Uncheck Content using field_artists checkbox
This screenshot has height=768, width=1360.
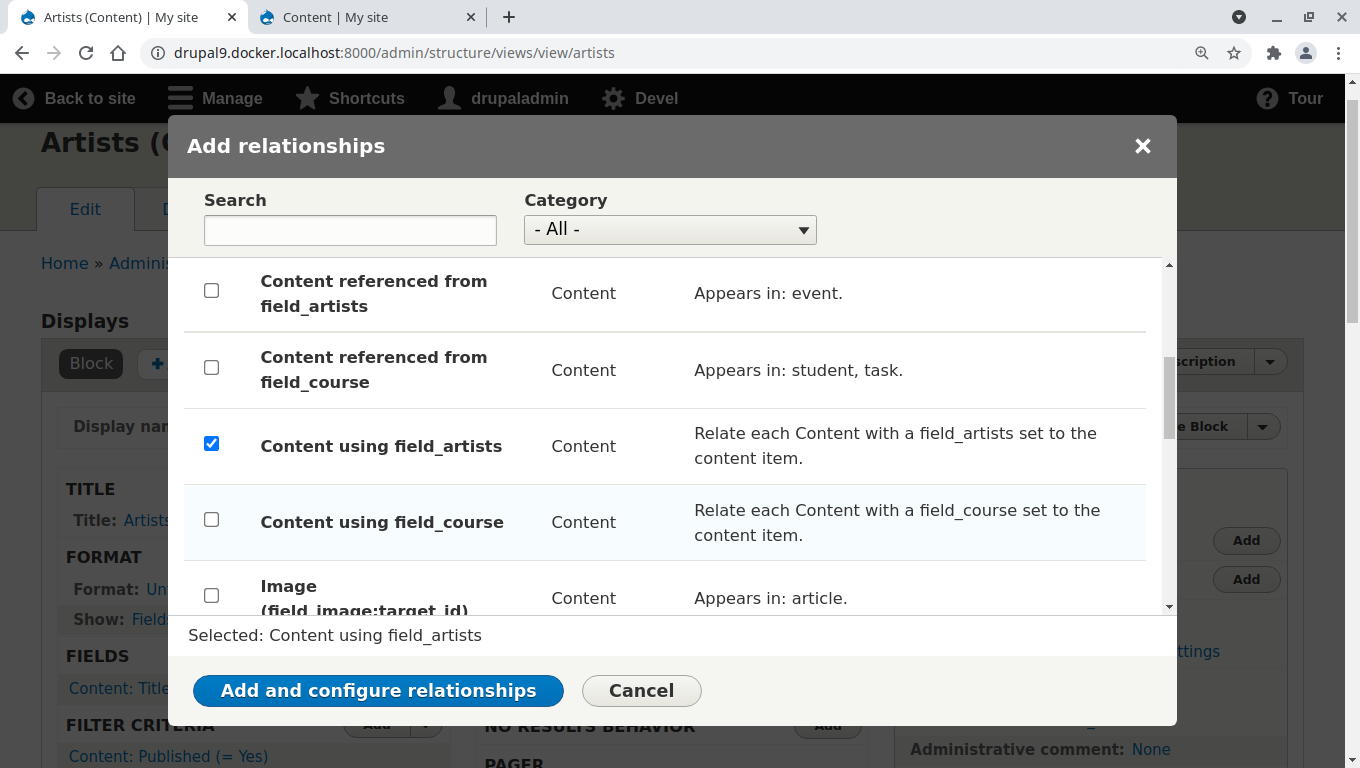[211, 443]
